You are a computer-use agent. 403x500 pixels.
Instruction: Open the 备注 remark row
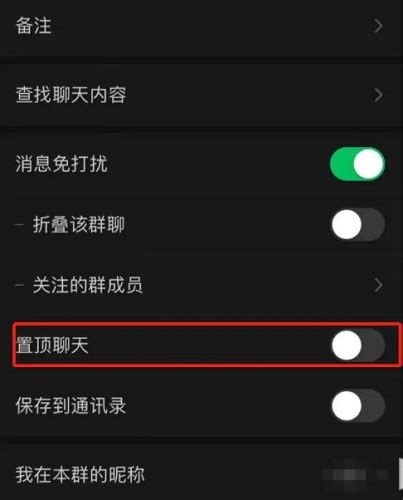coord(201,26)
